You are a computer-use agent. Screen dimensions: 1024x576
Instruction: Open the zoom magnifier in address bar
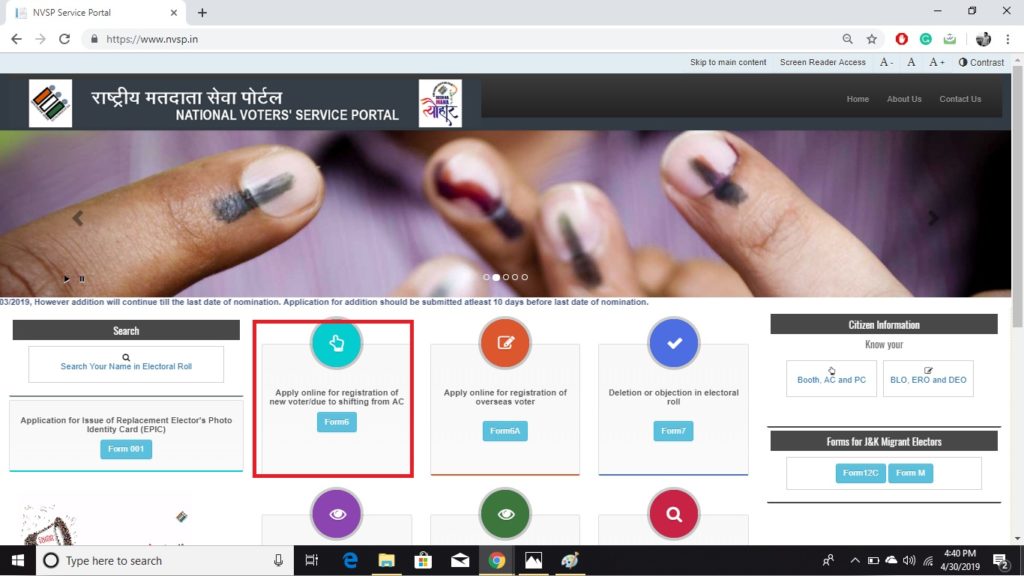847,39
